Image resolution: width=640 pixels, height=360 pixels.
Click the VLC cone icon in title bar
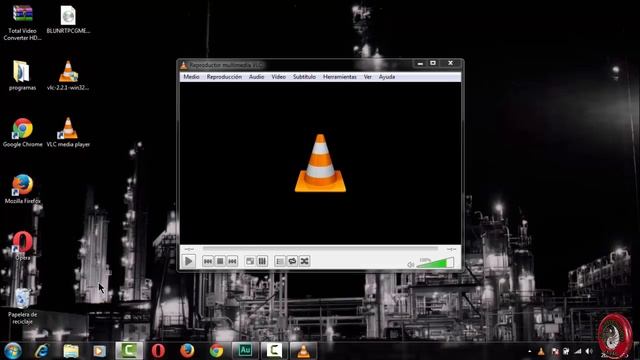(184, 65)
